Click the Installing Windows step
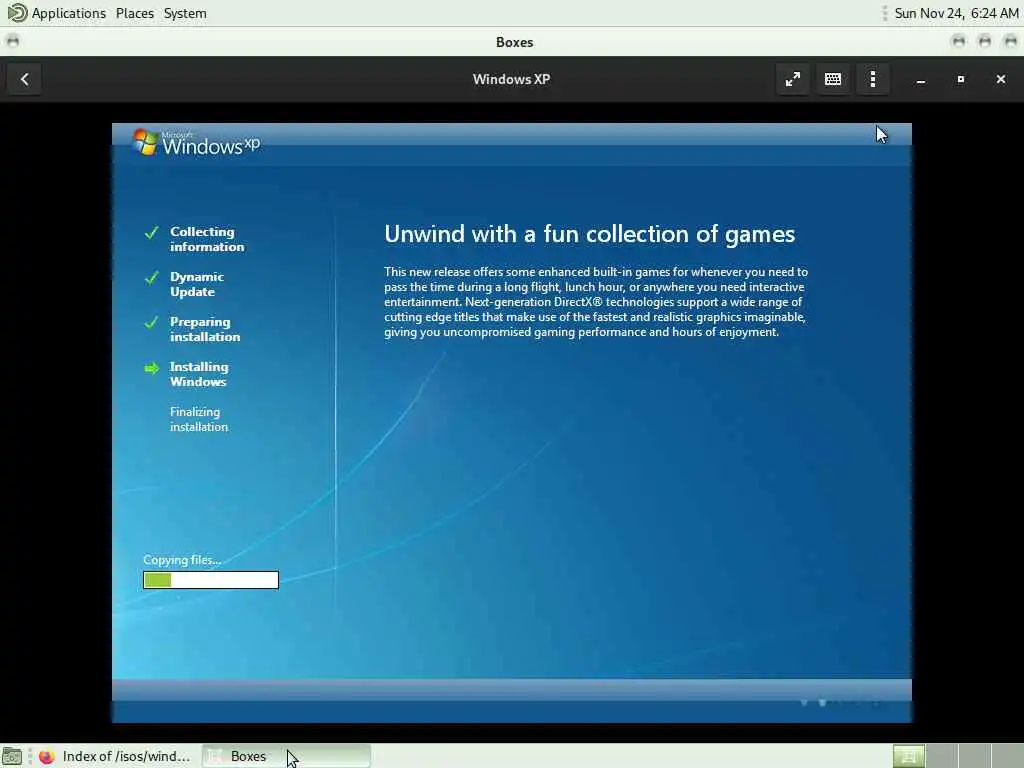1024x768 pixels. pyautogui.click(x=199, y=374)
